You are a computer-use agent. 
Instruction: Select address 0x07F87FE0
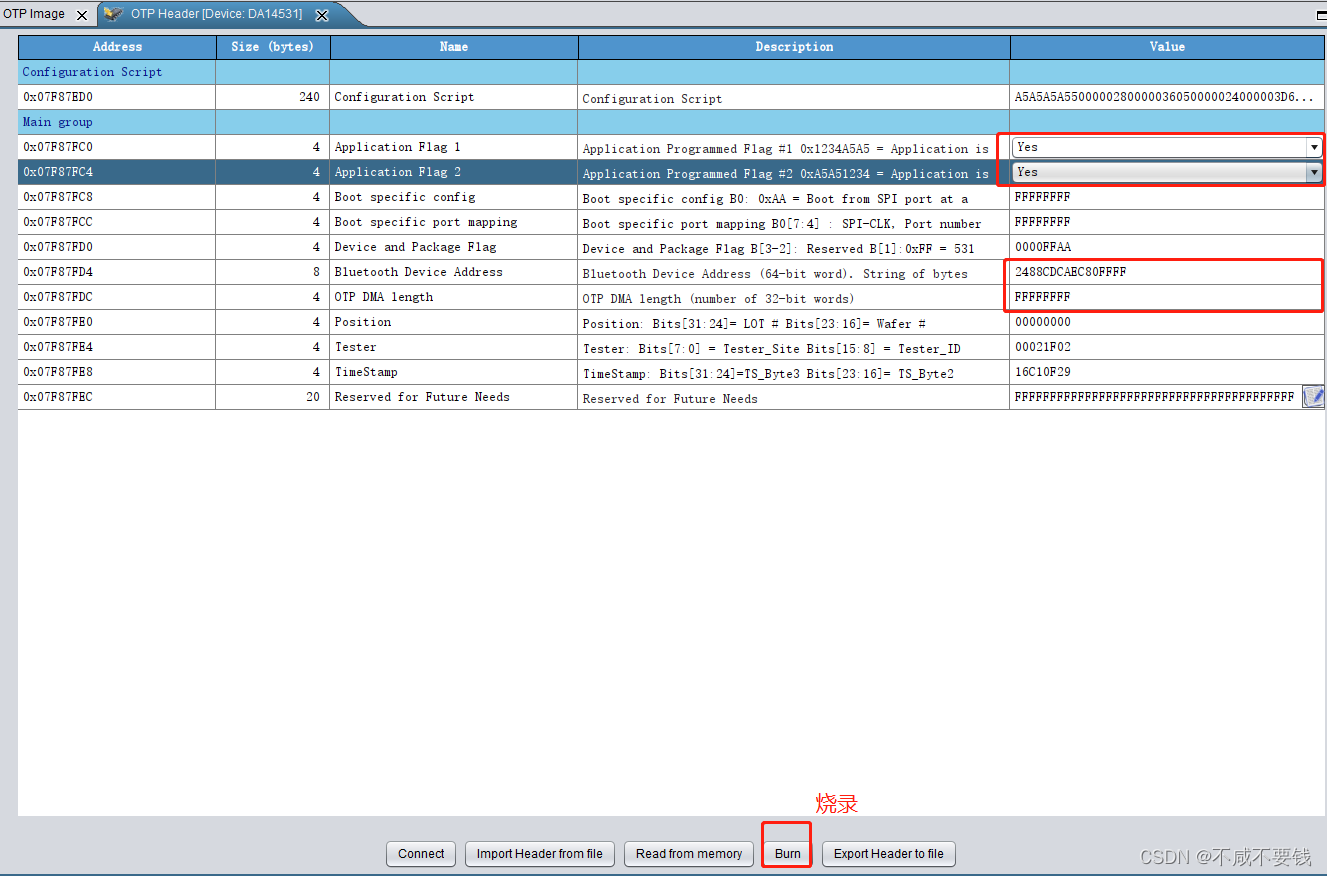click(117, 322)
